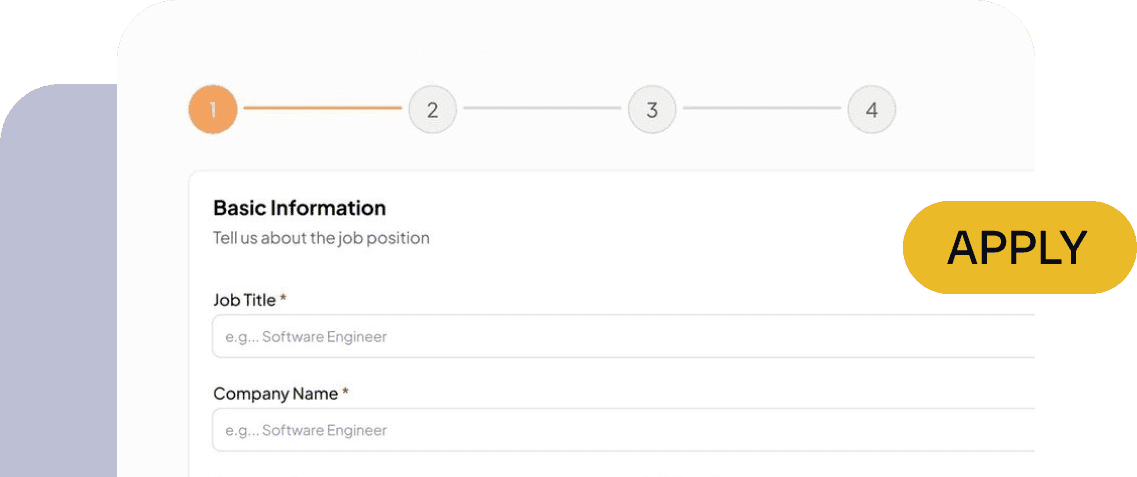Click the digit inside the orange active step
Image resolution: width=1137 pixels, height=477 pixels.
(213, 109)
